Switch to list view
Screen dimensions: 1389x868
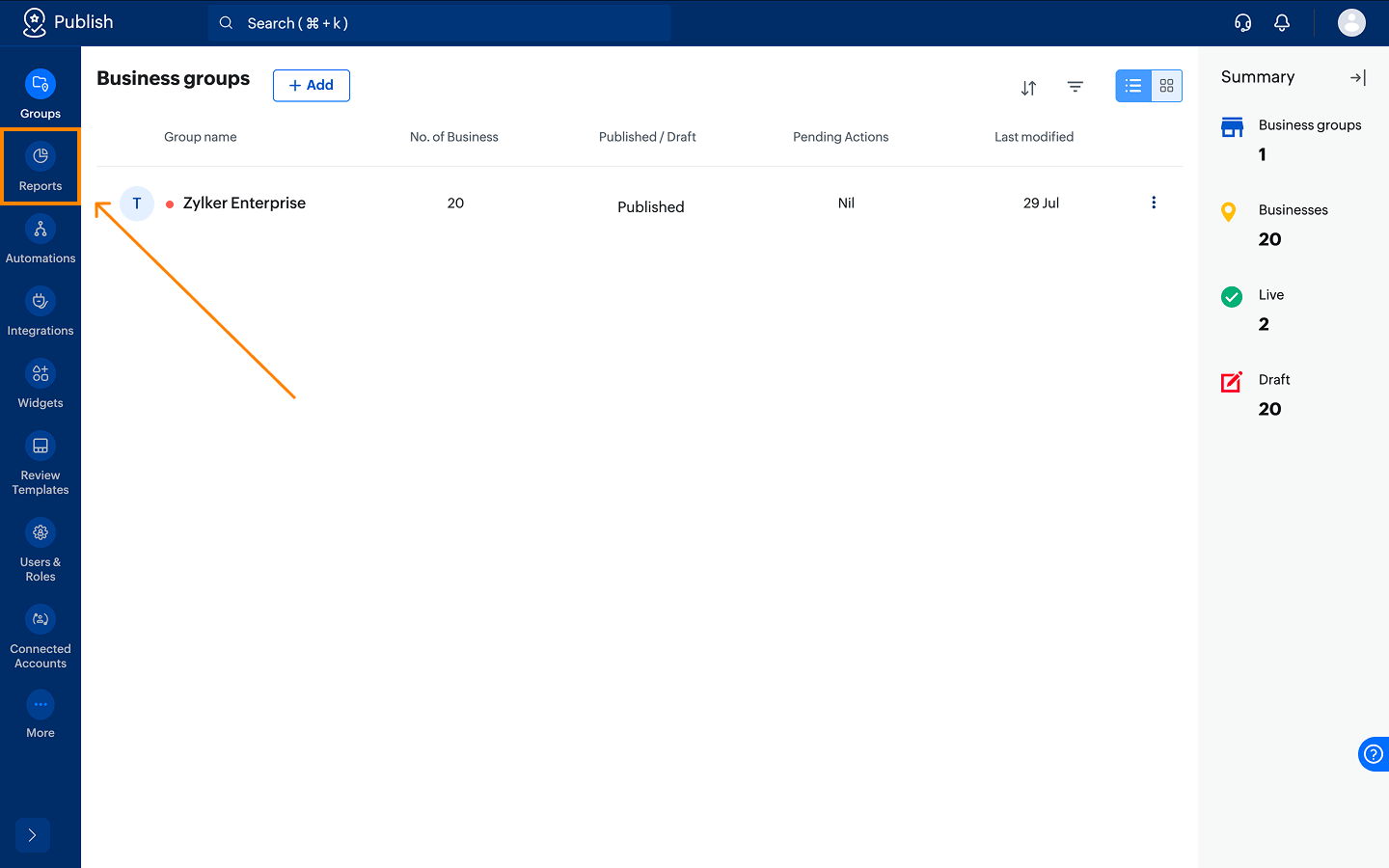(1133, 86)
